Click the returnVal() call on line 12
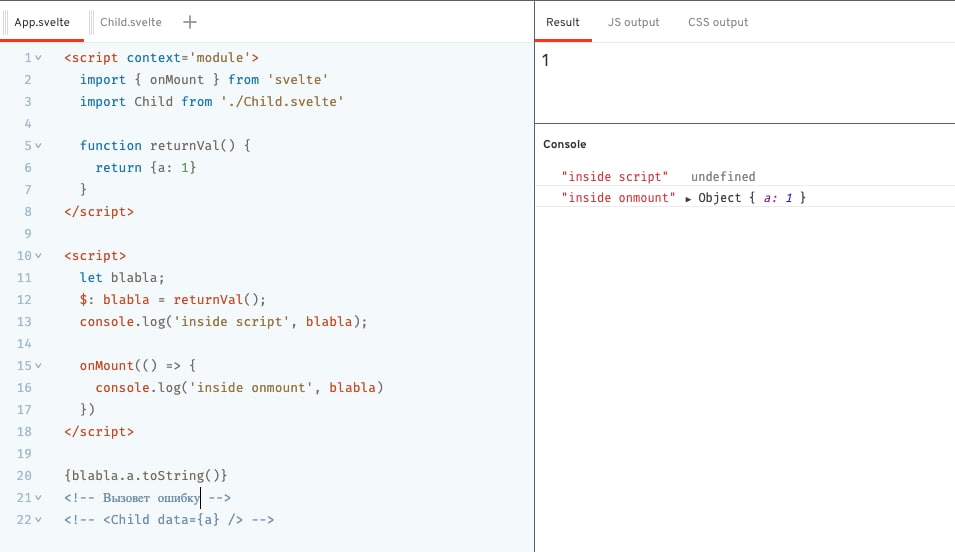 click(x=219, y=300)
